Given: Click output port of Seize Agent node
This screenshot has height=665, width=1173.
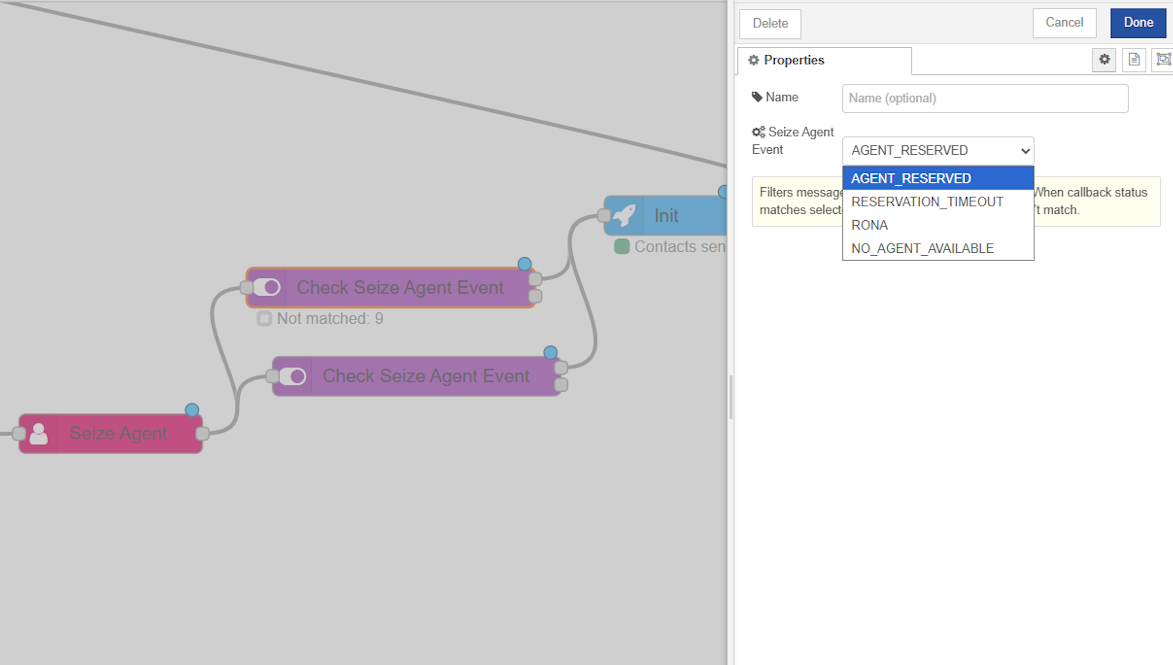Looking at the screenshot, I should [x=202, y=434].
